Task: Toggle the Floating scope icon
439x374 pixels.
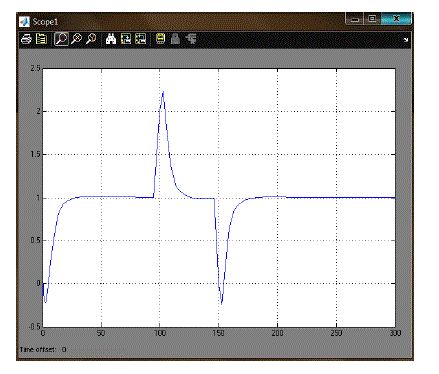Action: 161,39
